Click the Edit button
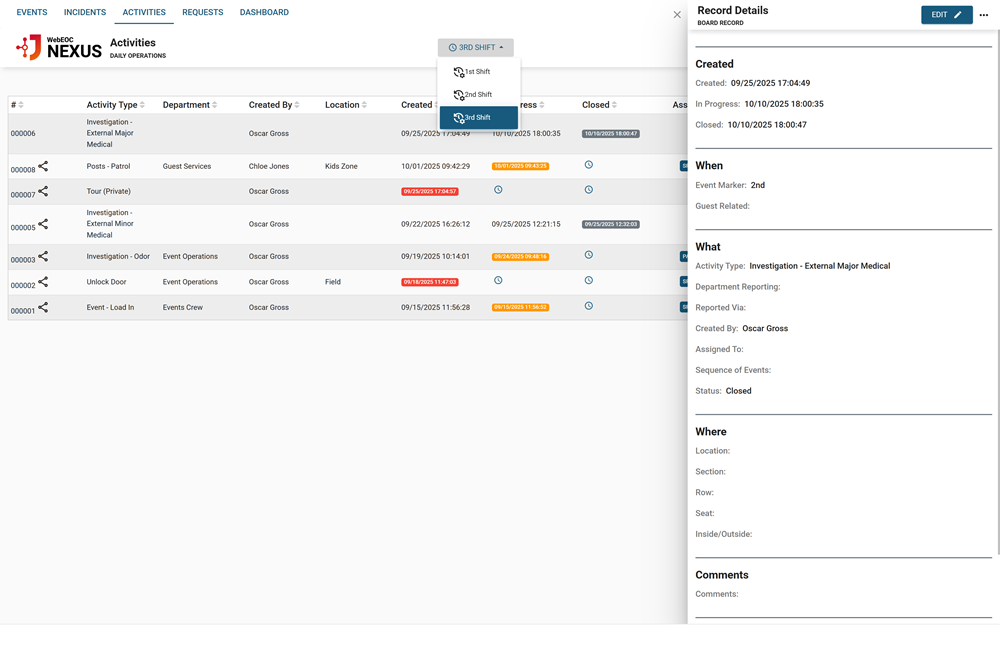Screen dimensions: 1000x646 (946, 15)
